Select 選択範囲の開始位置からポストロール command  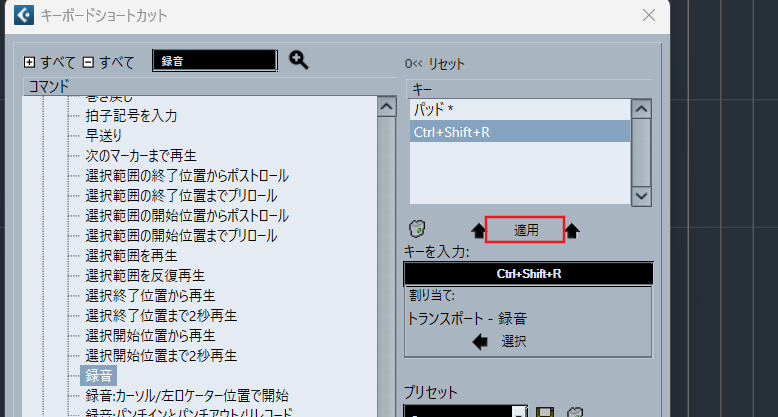[x=187, y=215]
